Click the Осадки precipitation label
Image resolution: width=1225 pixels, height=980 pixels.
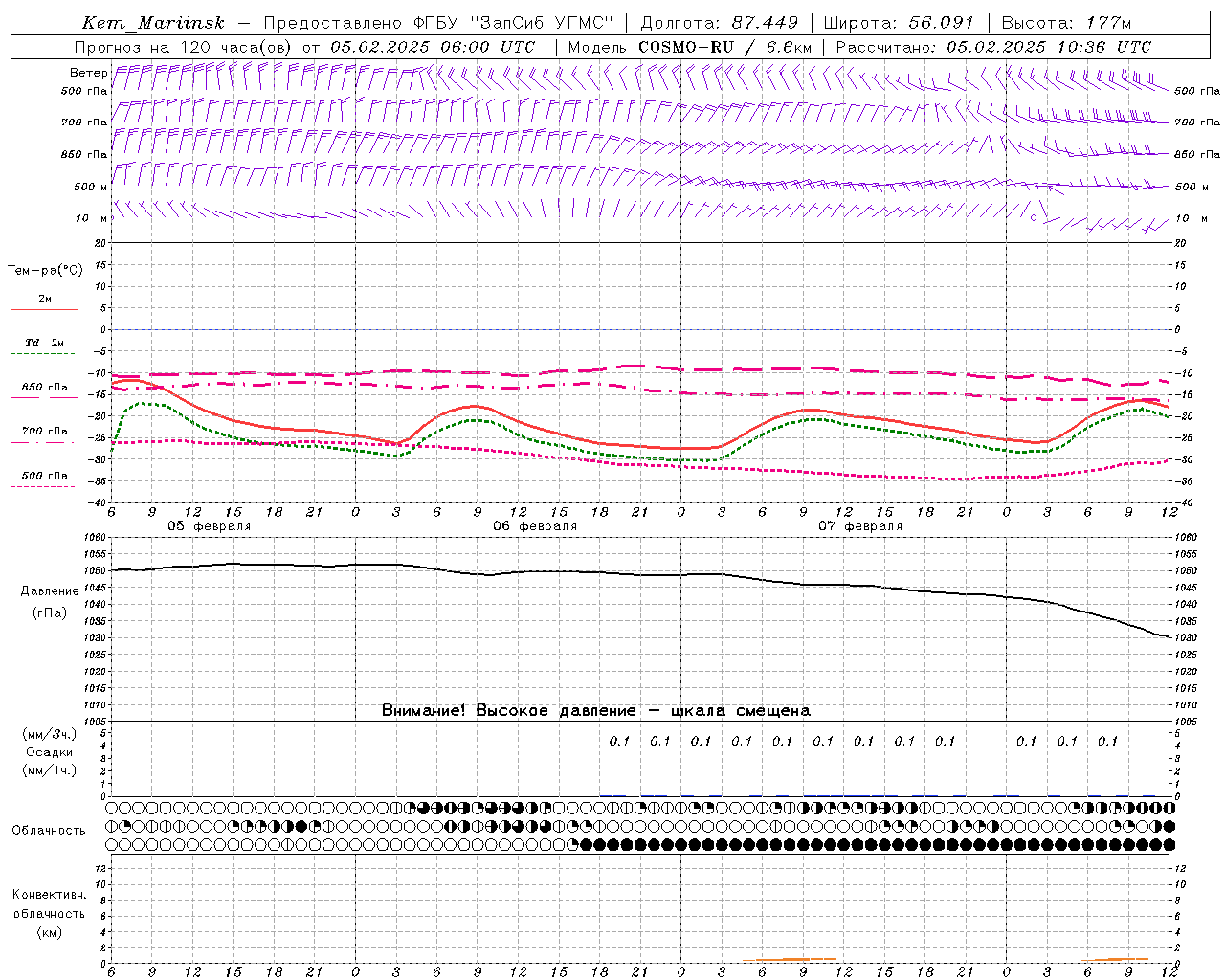tap(50, 752)
